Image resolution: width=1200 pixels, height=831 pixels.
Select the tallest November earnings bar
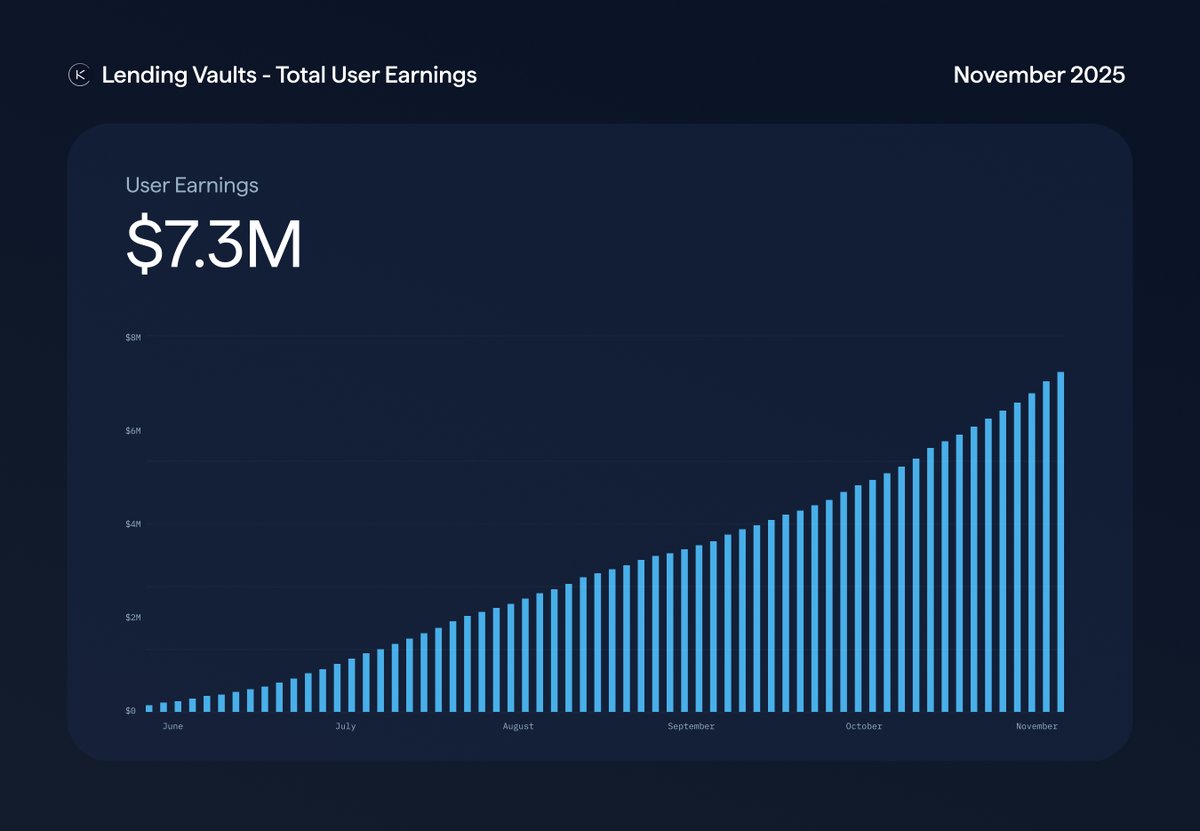pos(1062,540)
